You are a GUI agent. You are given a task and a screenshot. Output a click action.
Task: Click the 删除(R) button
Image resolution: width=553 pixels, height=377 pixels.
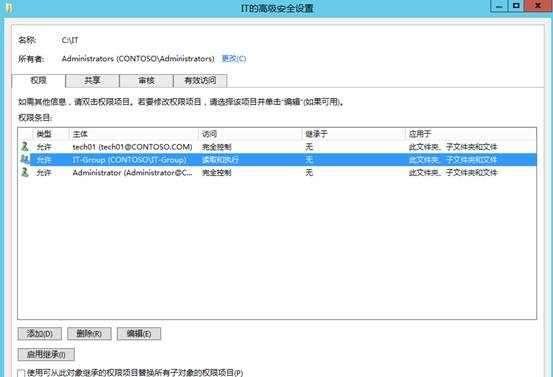pyautogui.click(x=89, y=334)
